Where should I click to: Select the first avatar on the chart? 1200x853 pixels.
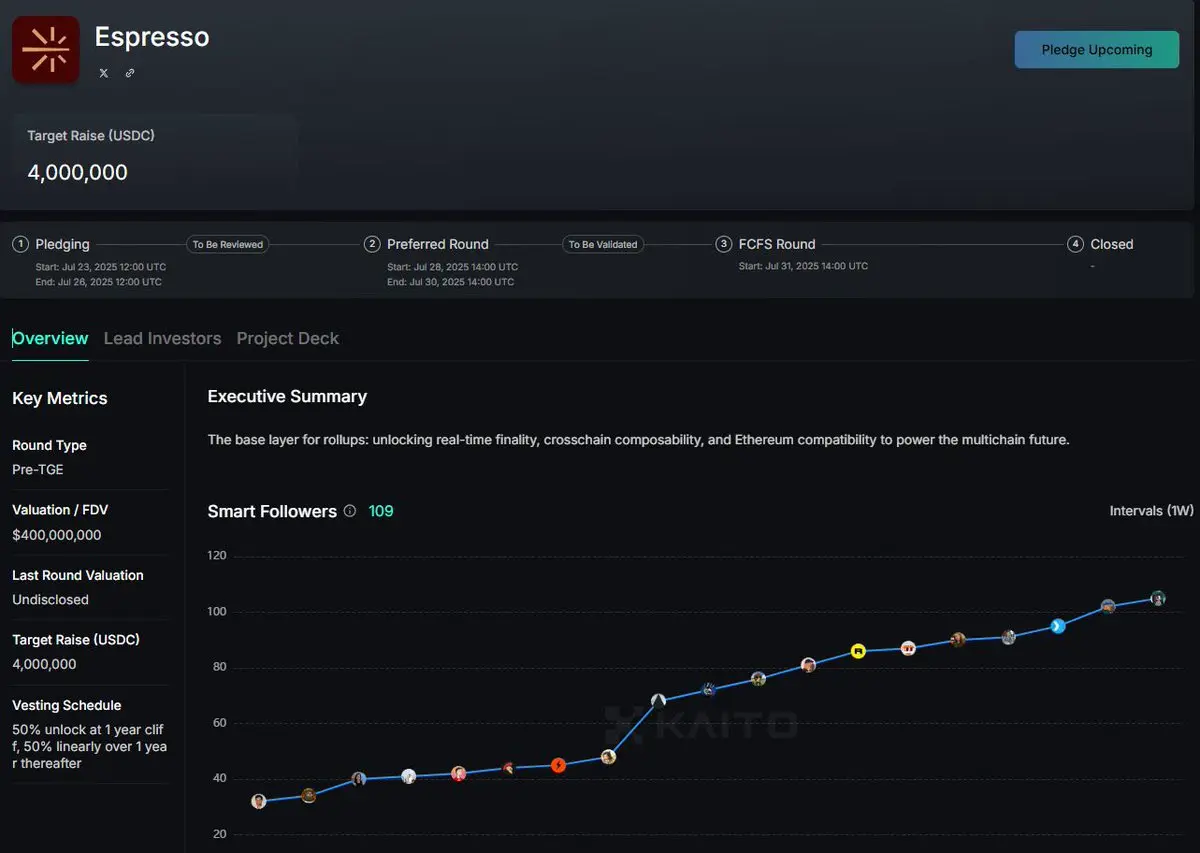click(x=259, y=801)
